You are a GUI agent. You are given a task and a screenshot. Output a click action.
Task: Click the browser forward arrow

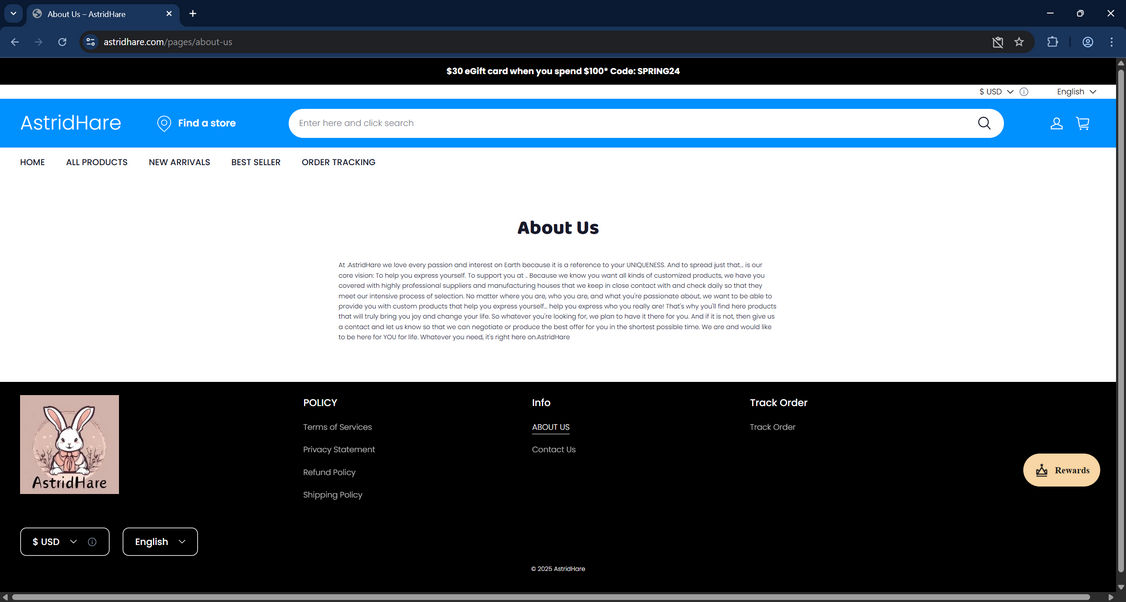pyautogui.click(x=39, y=42)
